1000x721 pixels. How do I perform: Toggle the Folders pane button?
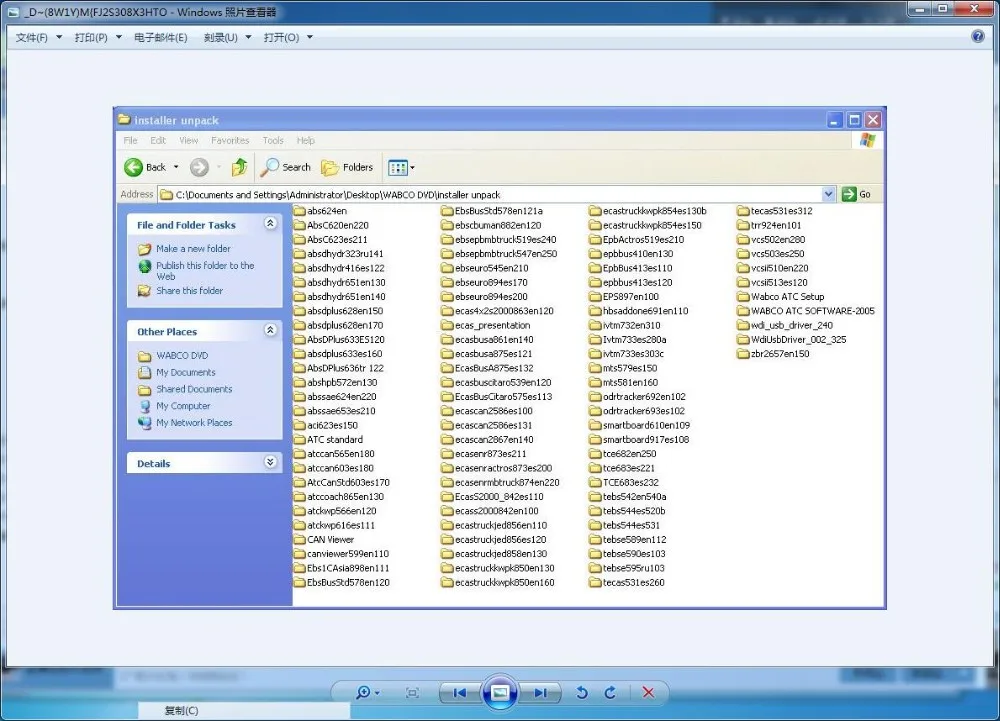tap(347, 167)
